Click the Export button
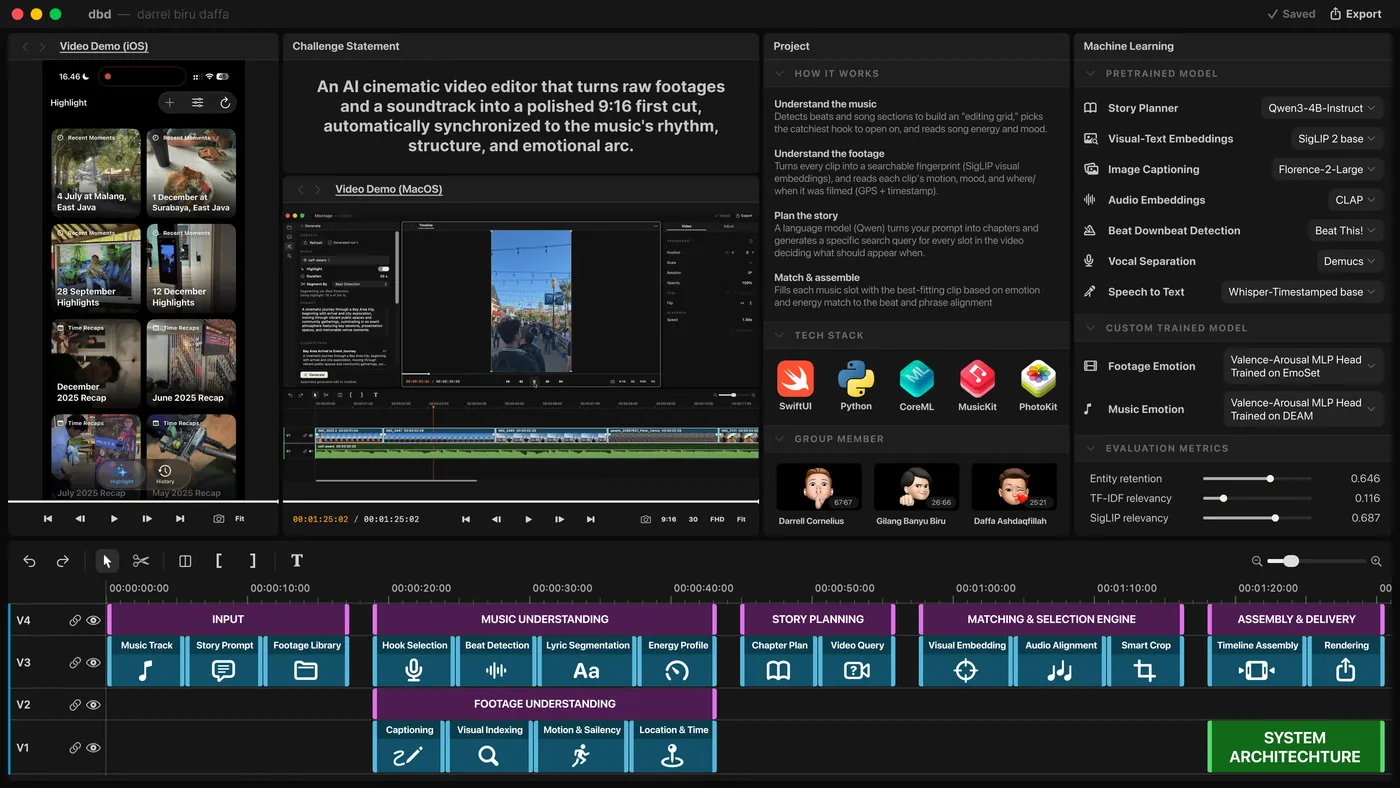 click(x=1355, y=14)
